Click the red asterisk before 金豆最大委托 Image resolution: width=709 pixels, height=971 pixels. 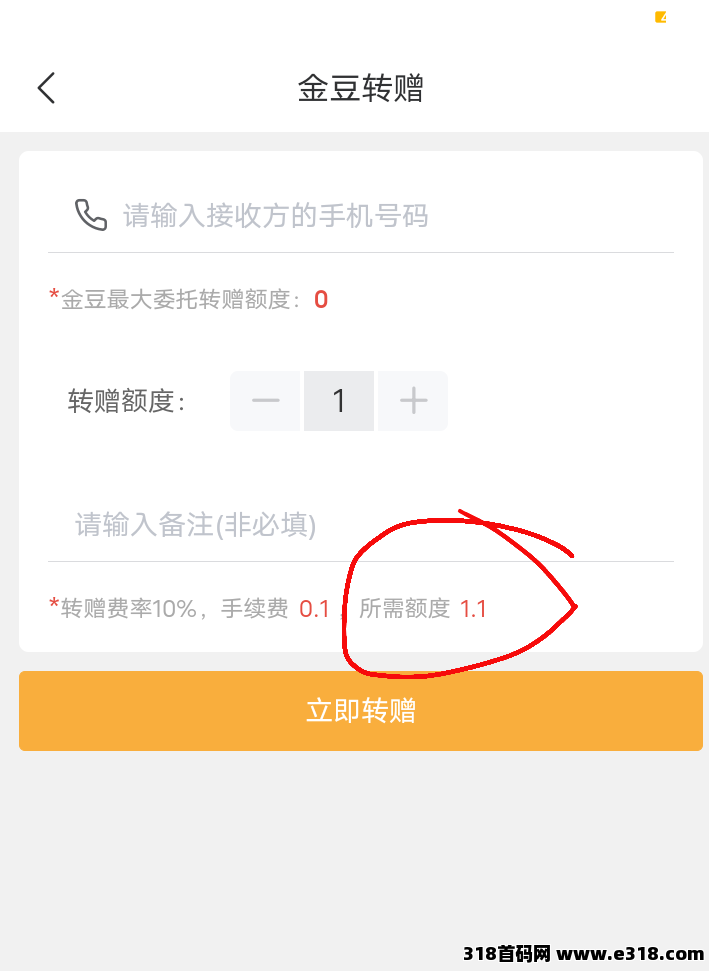pos(54,295)
